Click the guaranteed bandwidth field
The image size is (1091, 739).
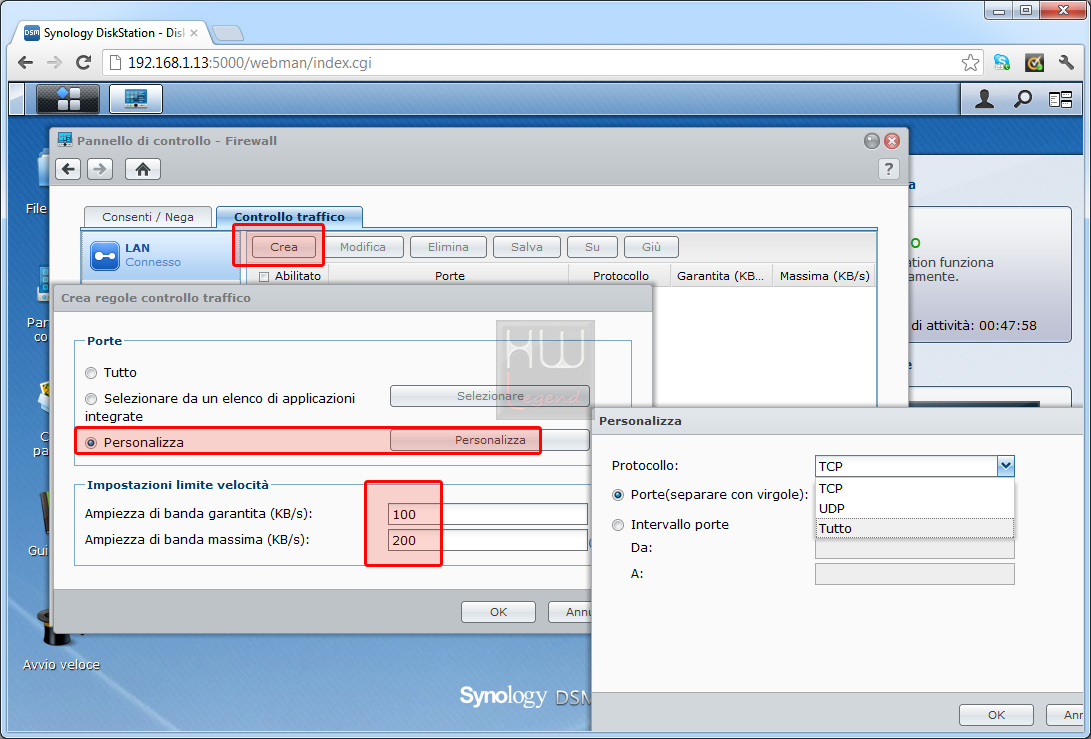pyautogui.click(x=488, y=515)
